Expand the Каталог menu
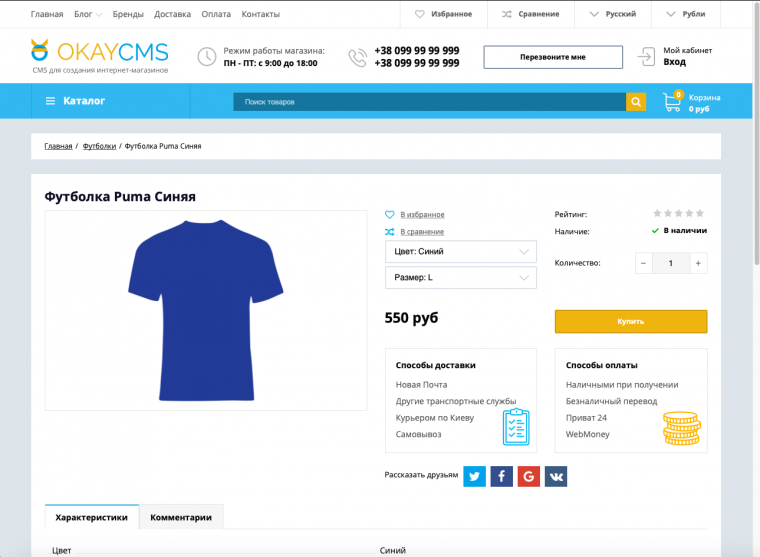This screenshot has height=557, width=760. [111, 101]
